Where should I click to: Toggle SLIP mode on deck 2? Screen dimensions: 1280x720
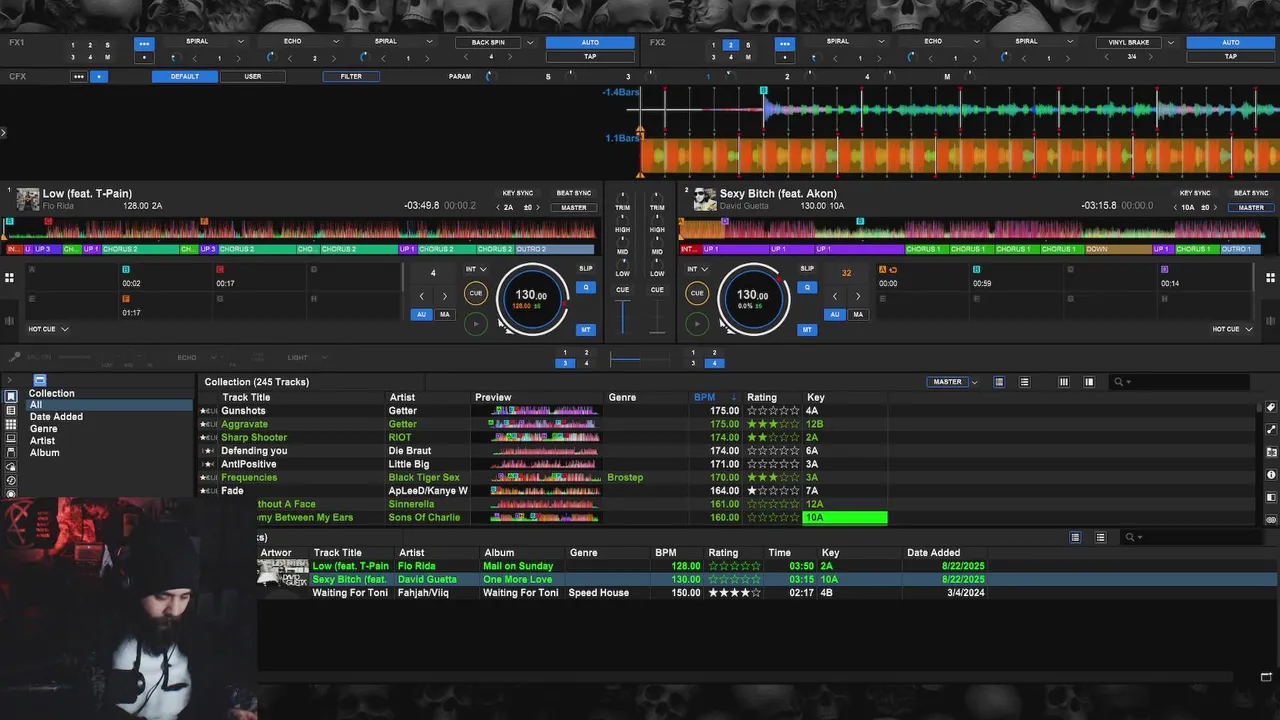click(806, 269)
